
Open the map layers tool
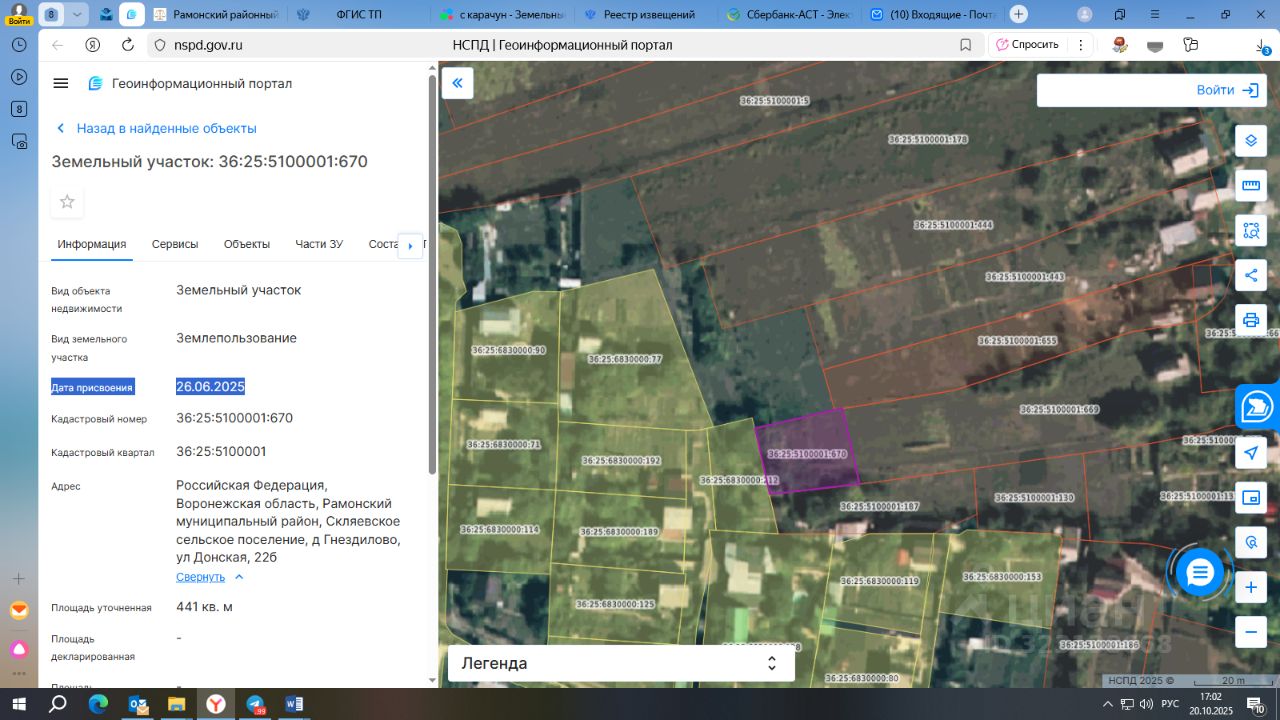1251,140
